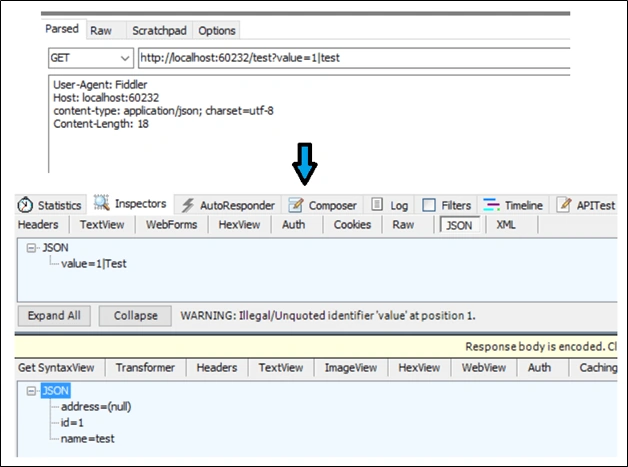Select the WebForms inspector tab
Image resolution: width=628 pixels, height=467 pixels.
(x=171, y=225)
